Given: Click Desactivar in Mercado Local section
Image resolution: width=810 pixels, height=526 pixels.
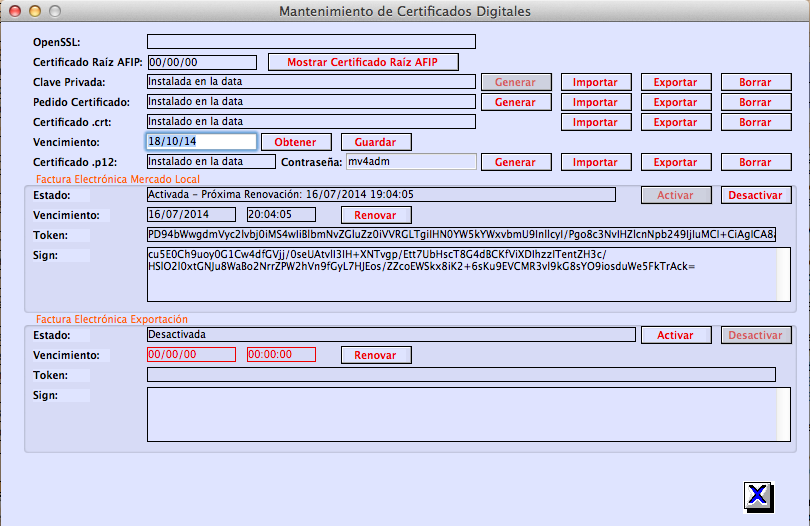Looking at the screenshot, I should (756, 195).
